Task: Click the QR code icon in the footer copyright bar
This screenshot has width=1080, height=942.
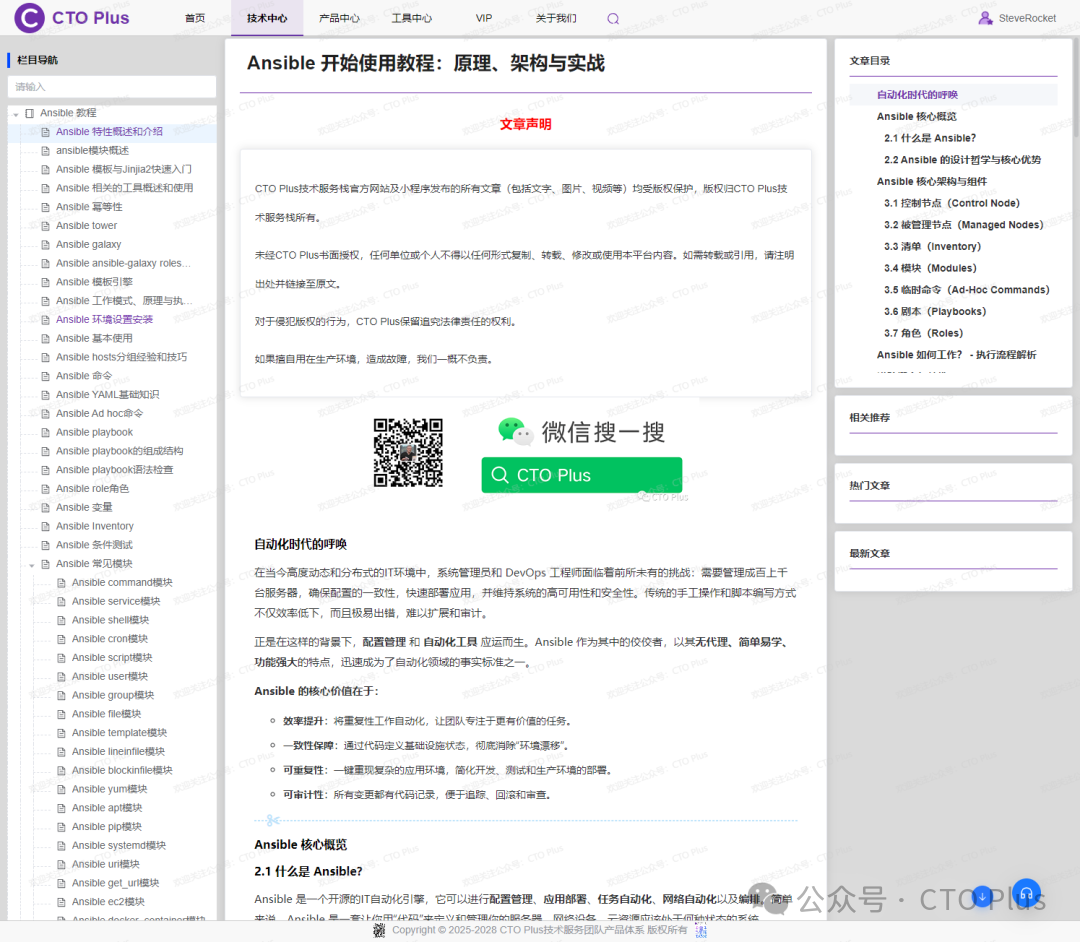Action: tap(378, 930)
